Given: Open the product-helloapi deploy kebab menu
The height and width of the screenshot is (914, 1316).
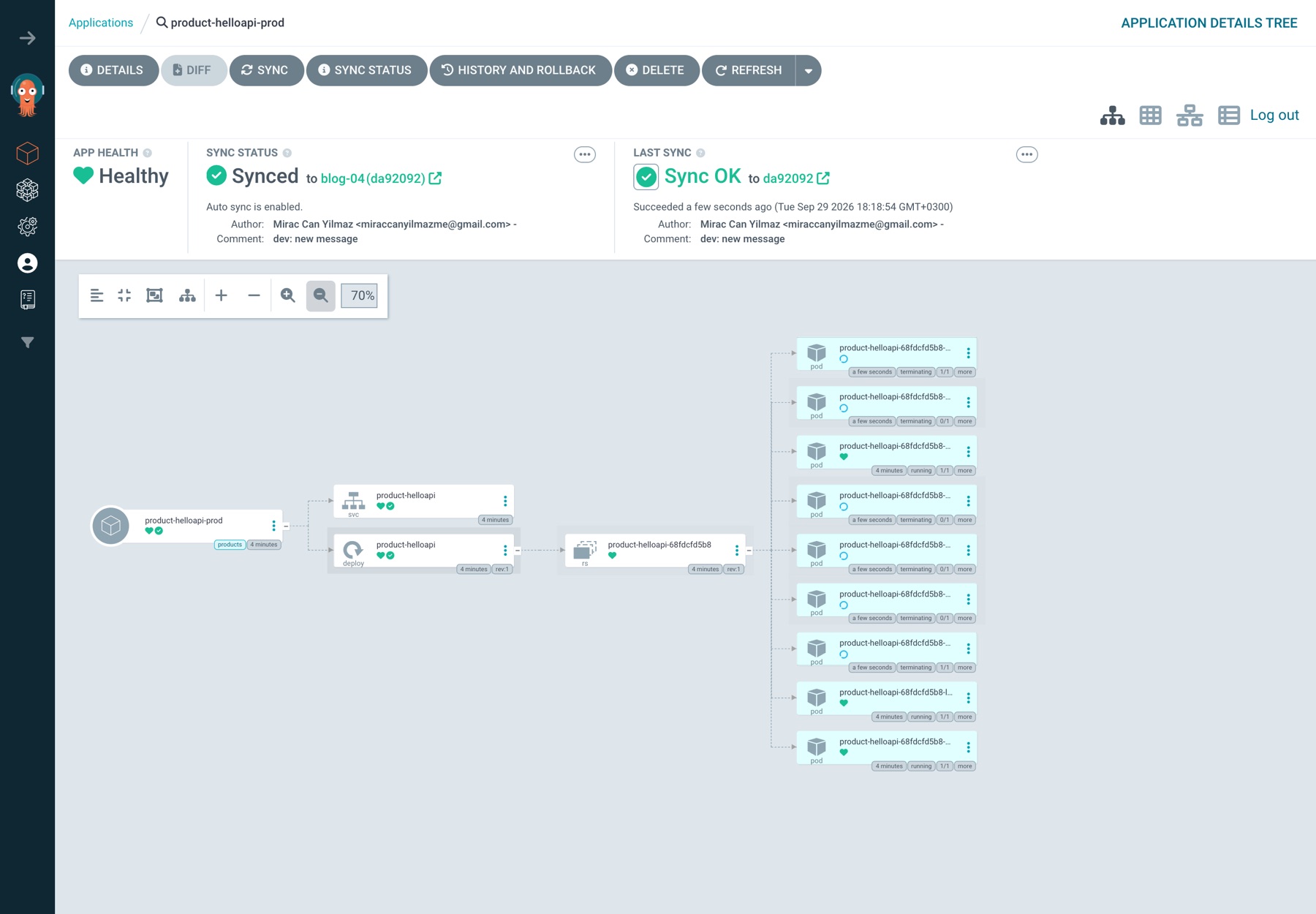Looking at the screenshot, I should (x=505, y=550).
